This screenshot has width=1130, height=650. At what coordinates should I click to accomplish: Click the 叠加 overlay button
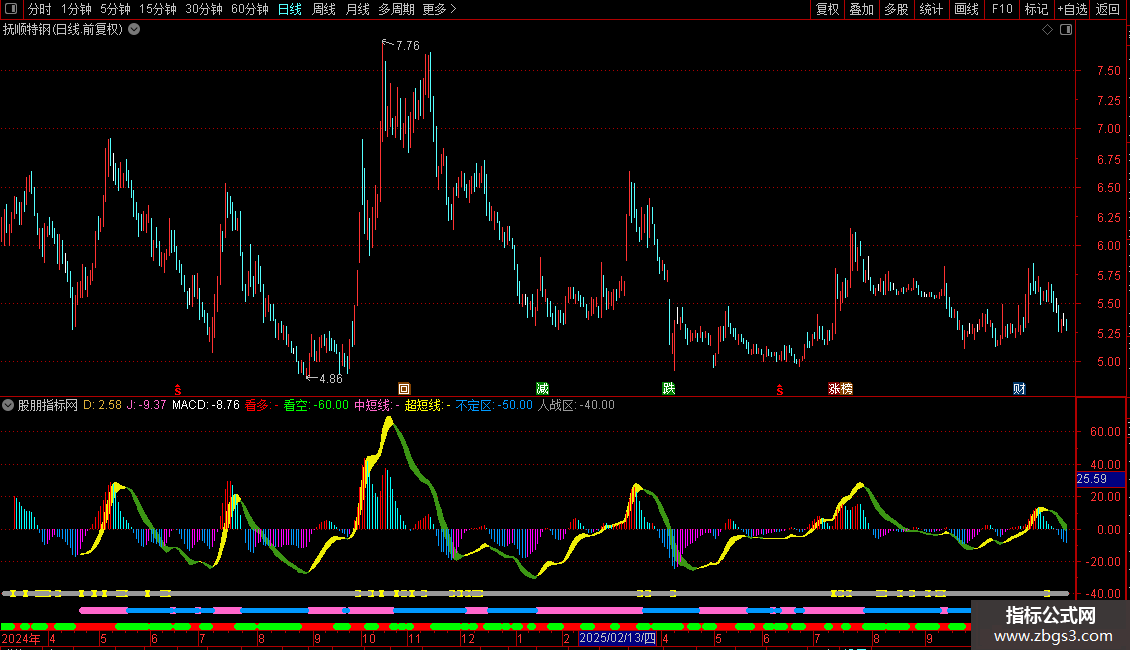click(x=861, y=9)
